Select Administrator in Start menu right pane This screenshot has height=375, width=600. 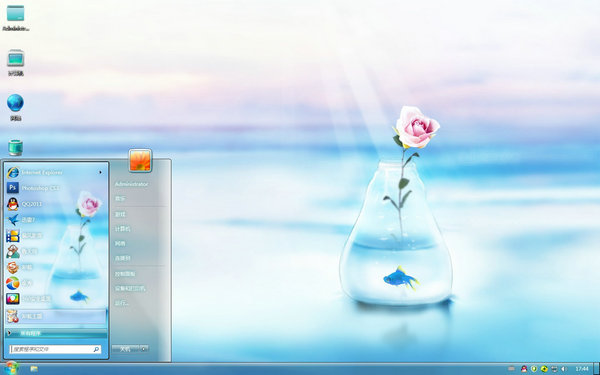pyautogui.click(x=131, y=184)
